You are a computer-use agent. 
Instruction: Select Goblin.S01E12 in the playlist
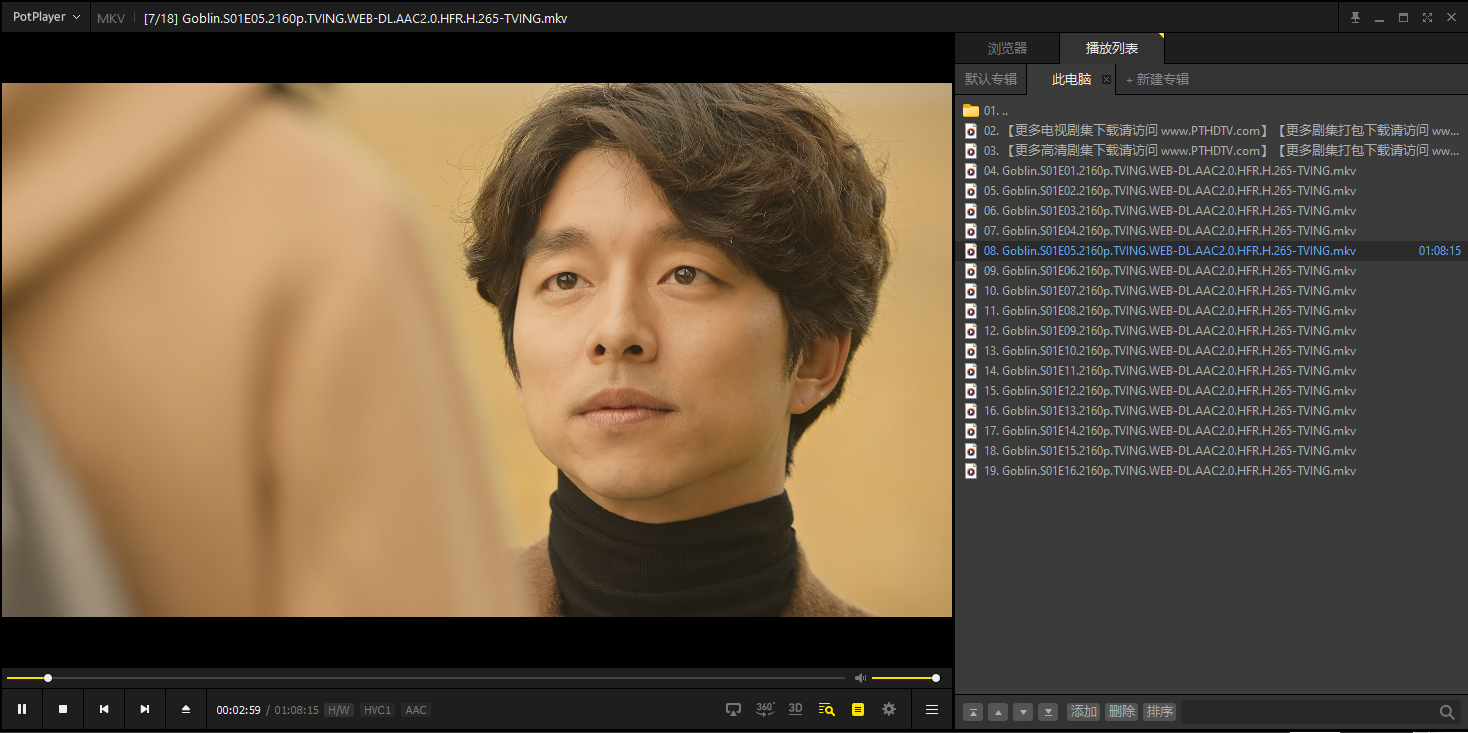1211,390
